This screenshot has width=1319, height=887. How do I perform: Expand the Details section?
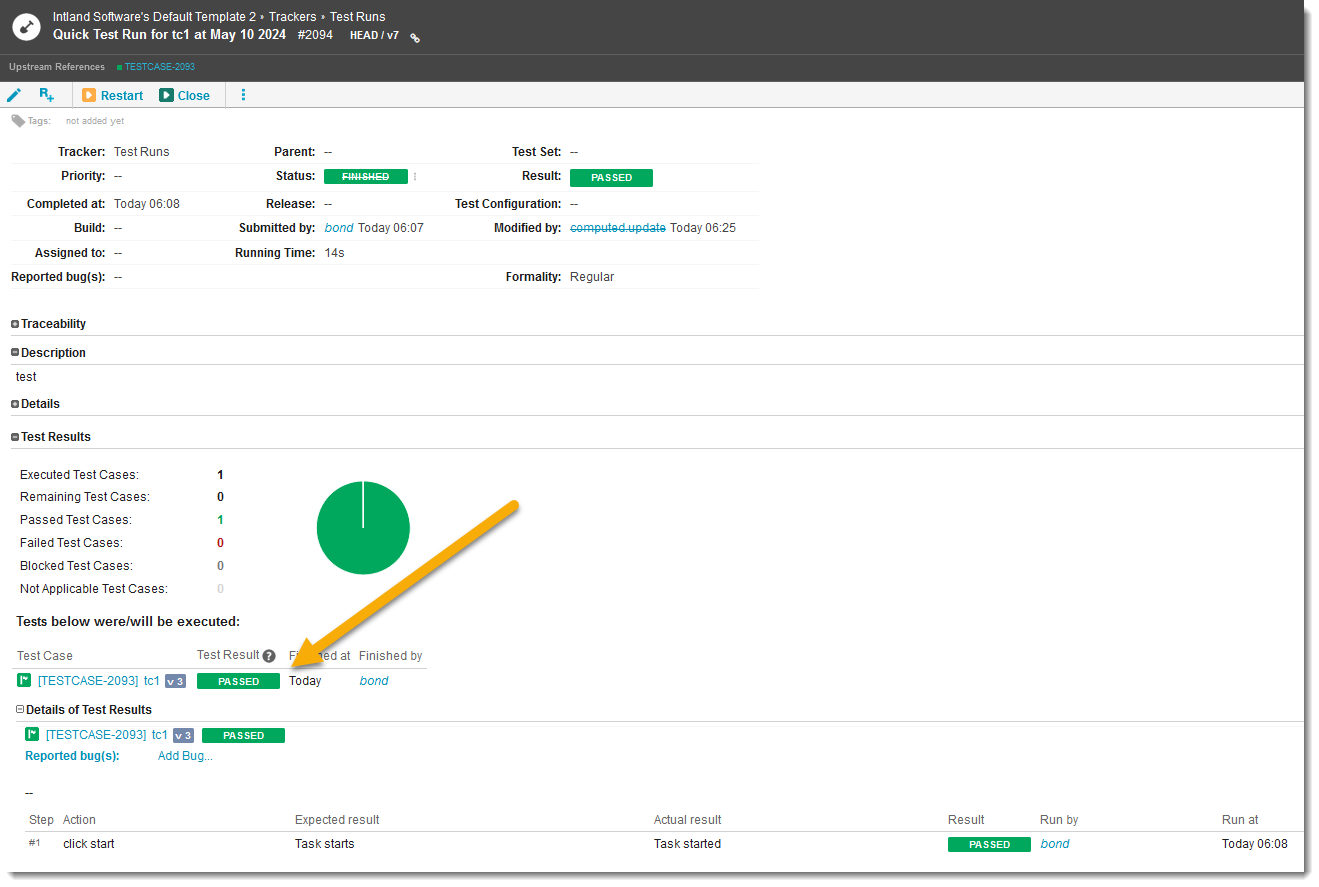(x=14, y=403)
